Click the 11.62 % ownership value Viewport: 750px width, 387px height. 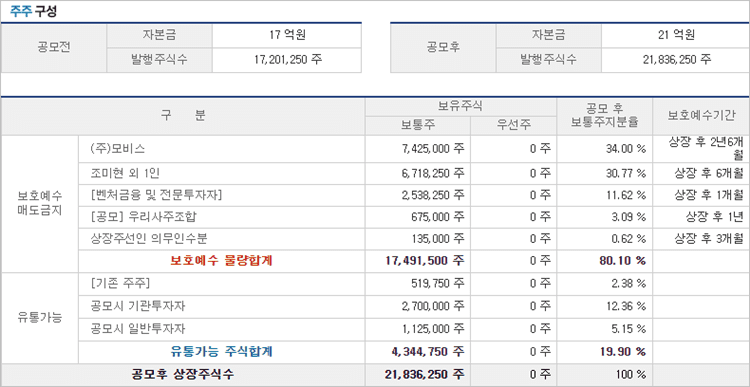coord(625,195)
